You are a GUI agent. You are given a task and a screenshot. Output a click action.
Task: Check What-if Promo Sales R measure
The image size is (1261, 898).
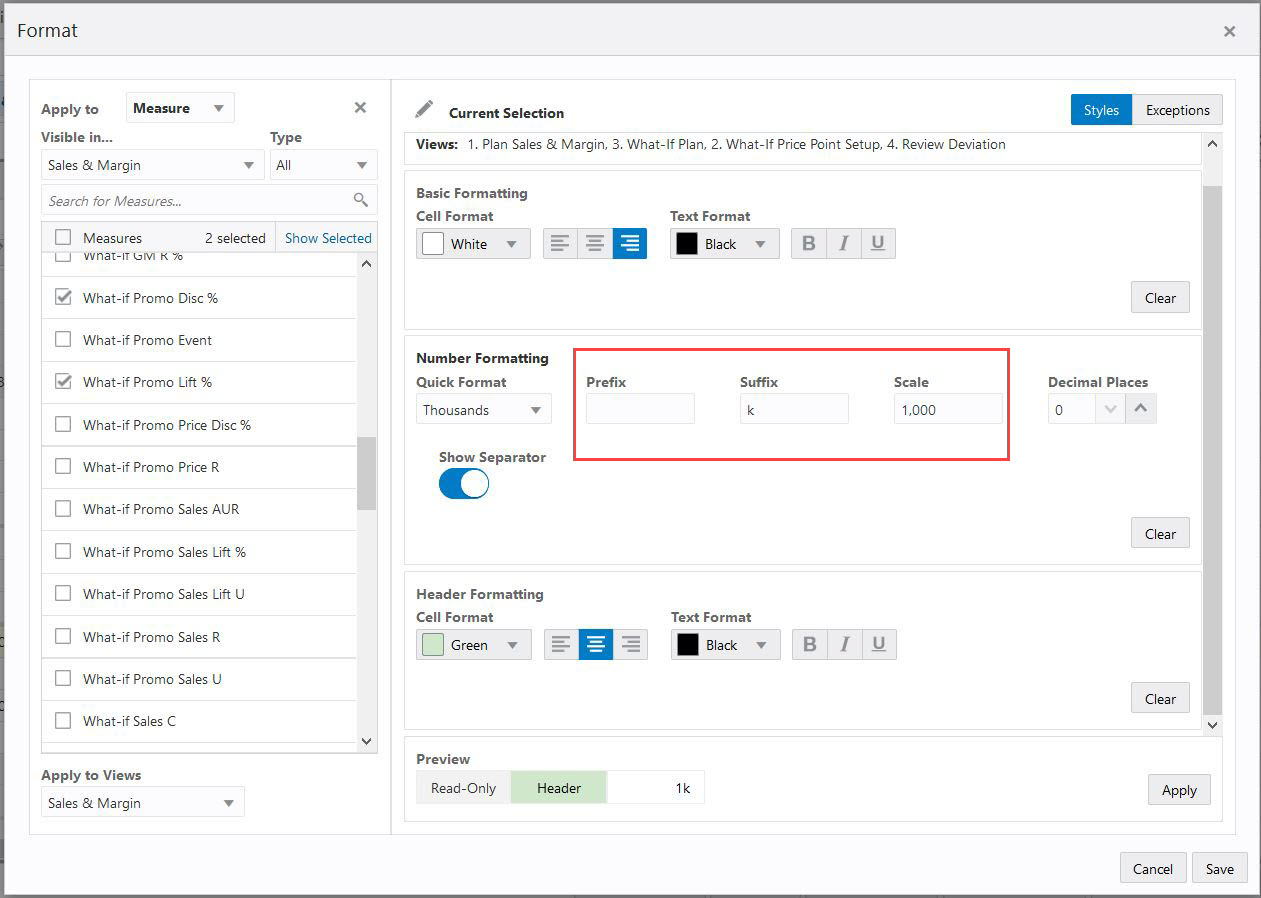point(63,636)
